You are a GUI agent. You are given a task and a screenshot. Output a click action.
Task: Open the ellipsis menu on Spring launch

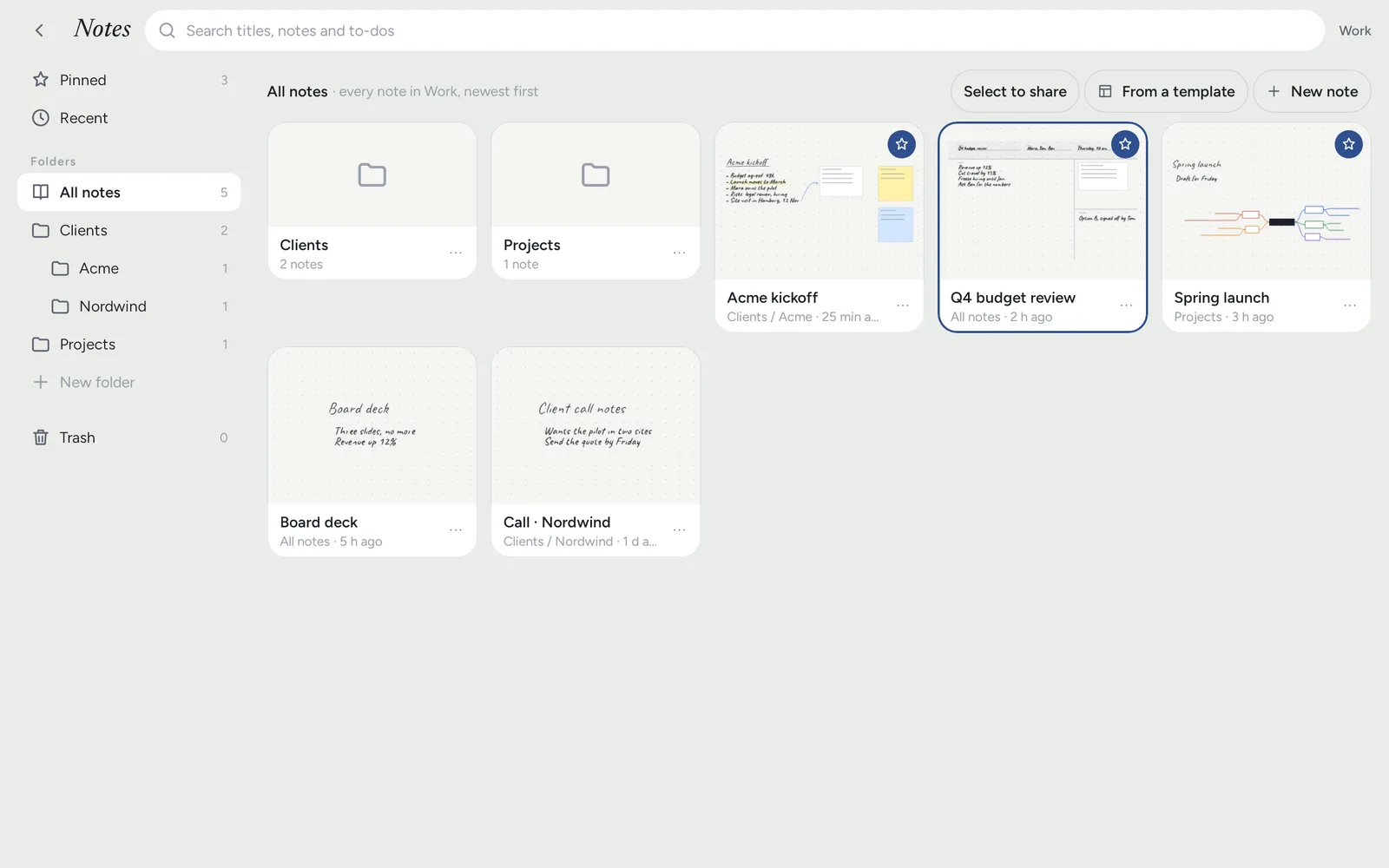tap(1350, 306)
